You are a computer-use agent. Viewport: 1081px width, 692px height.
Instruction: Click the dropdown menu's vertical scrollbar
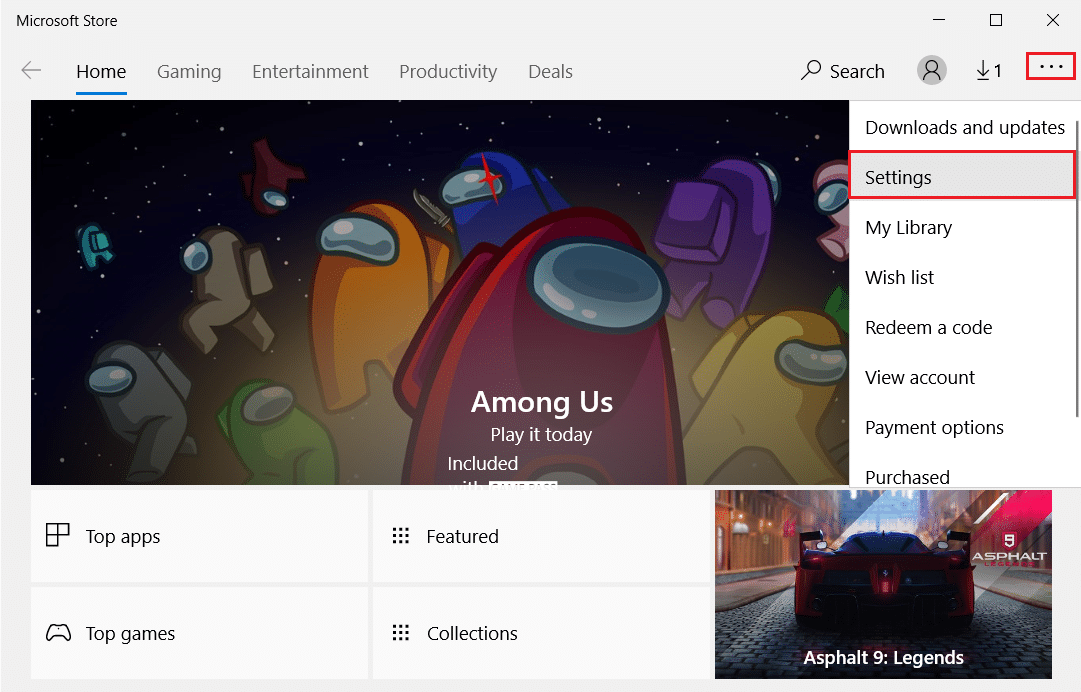click(1076, 270)
